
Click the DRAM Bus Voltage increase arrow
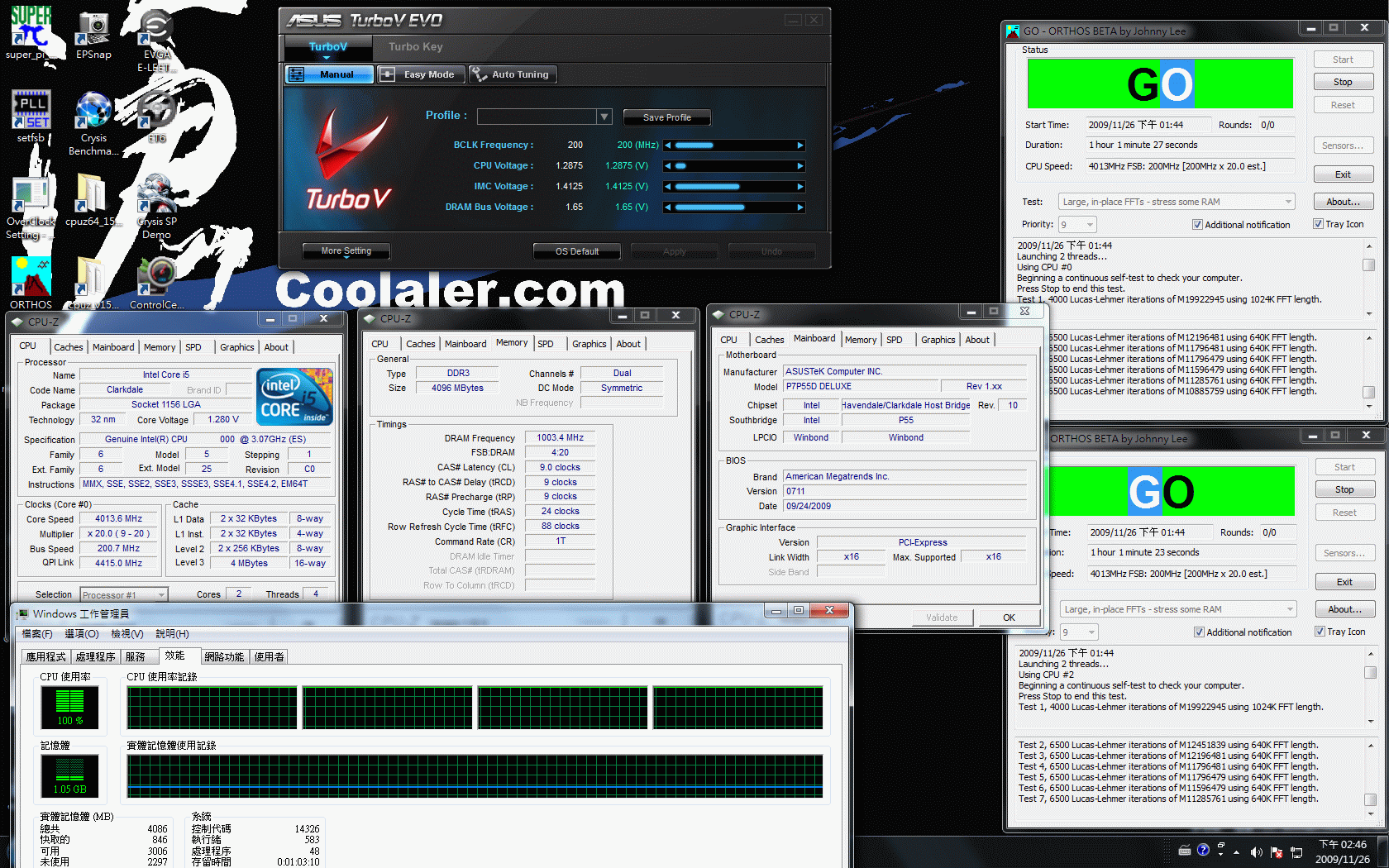800,207
